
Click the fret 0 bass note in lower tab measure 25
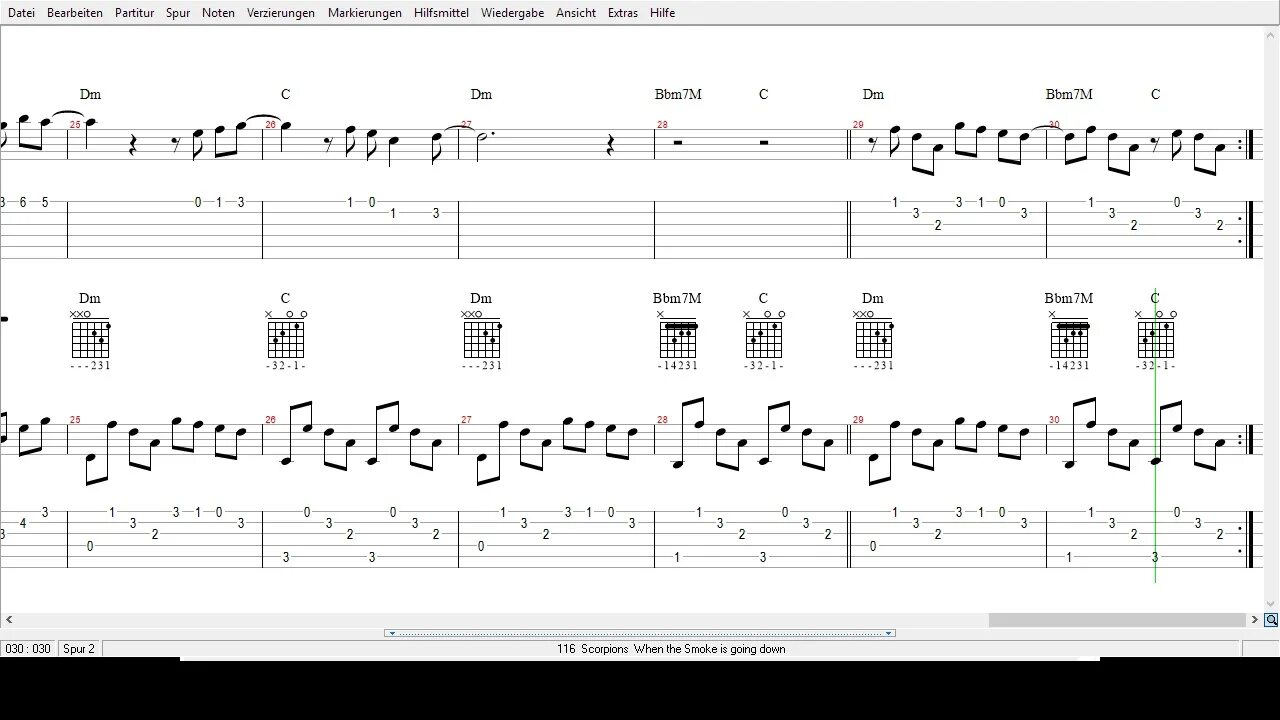click(x=90, y=546)
